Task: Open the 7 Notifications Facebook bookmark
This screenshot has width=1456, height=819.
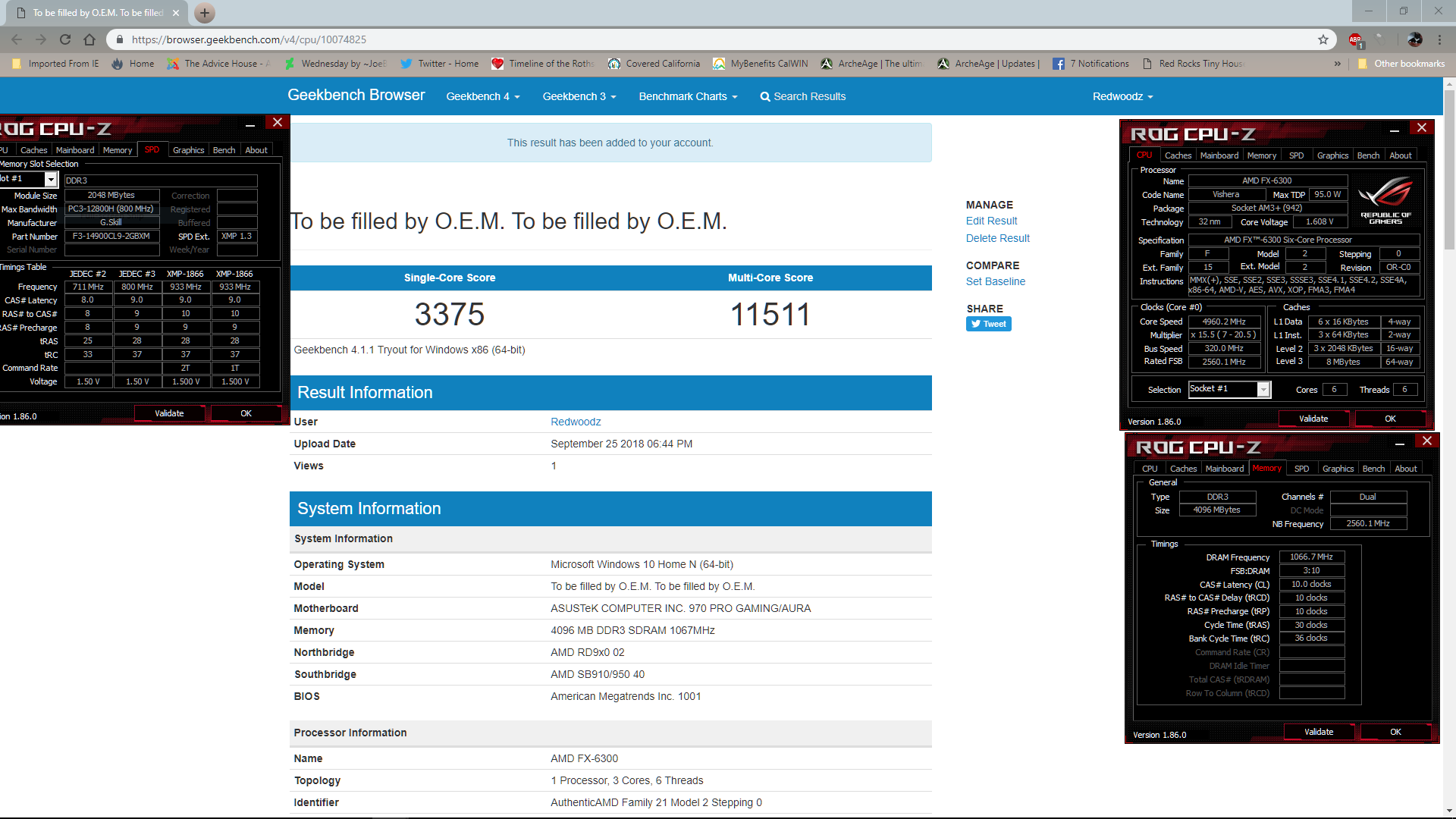Action: coord(1091,64)
